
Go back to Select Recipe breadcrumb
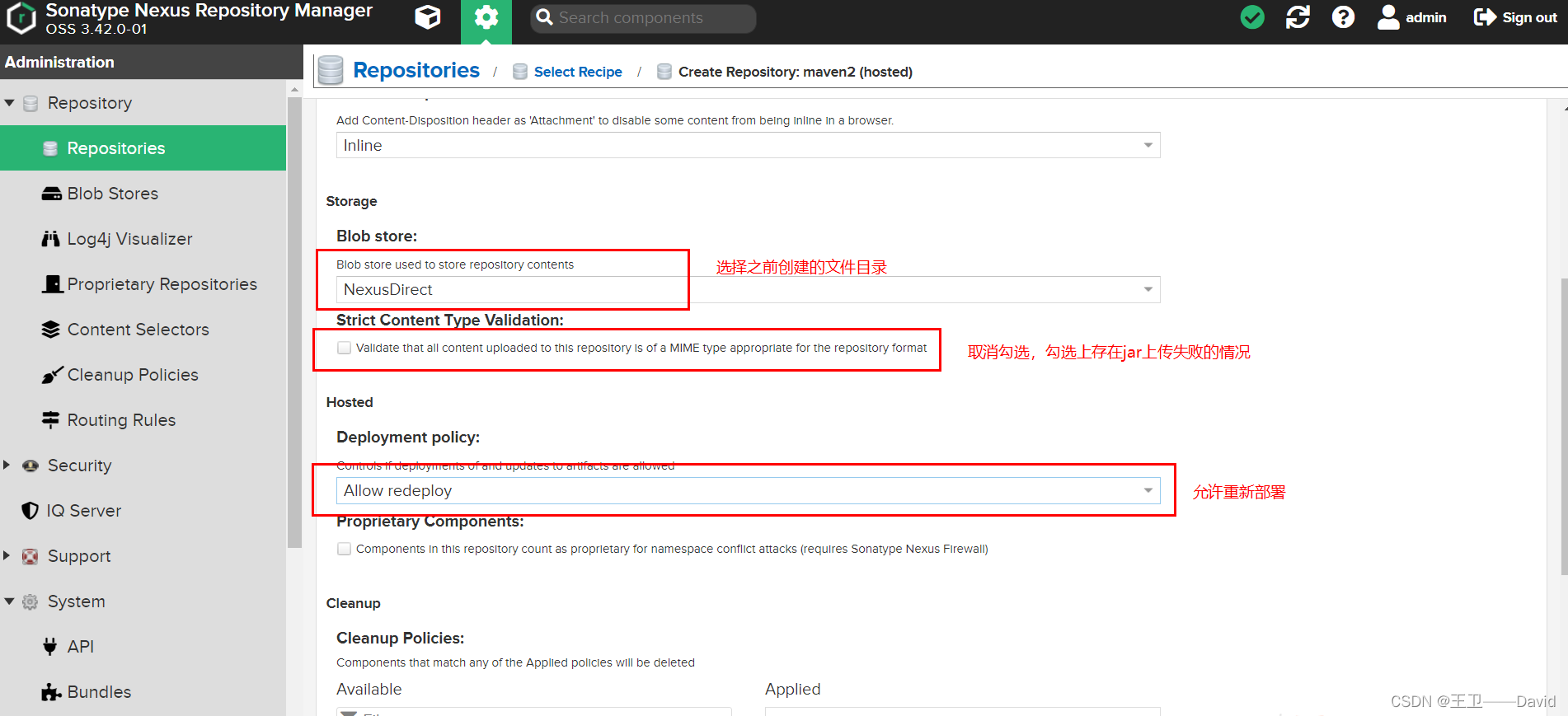[x=578, y=72]
